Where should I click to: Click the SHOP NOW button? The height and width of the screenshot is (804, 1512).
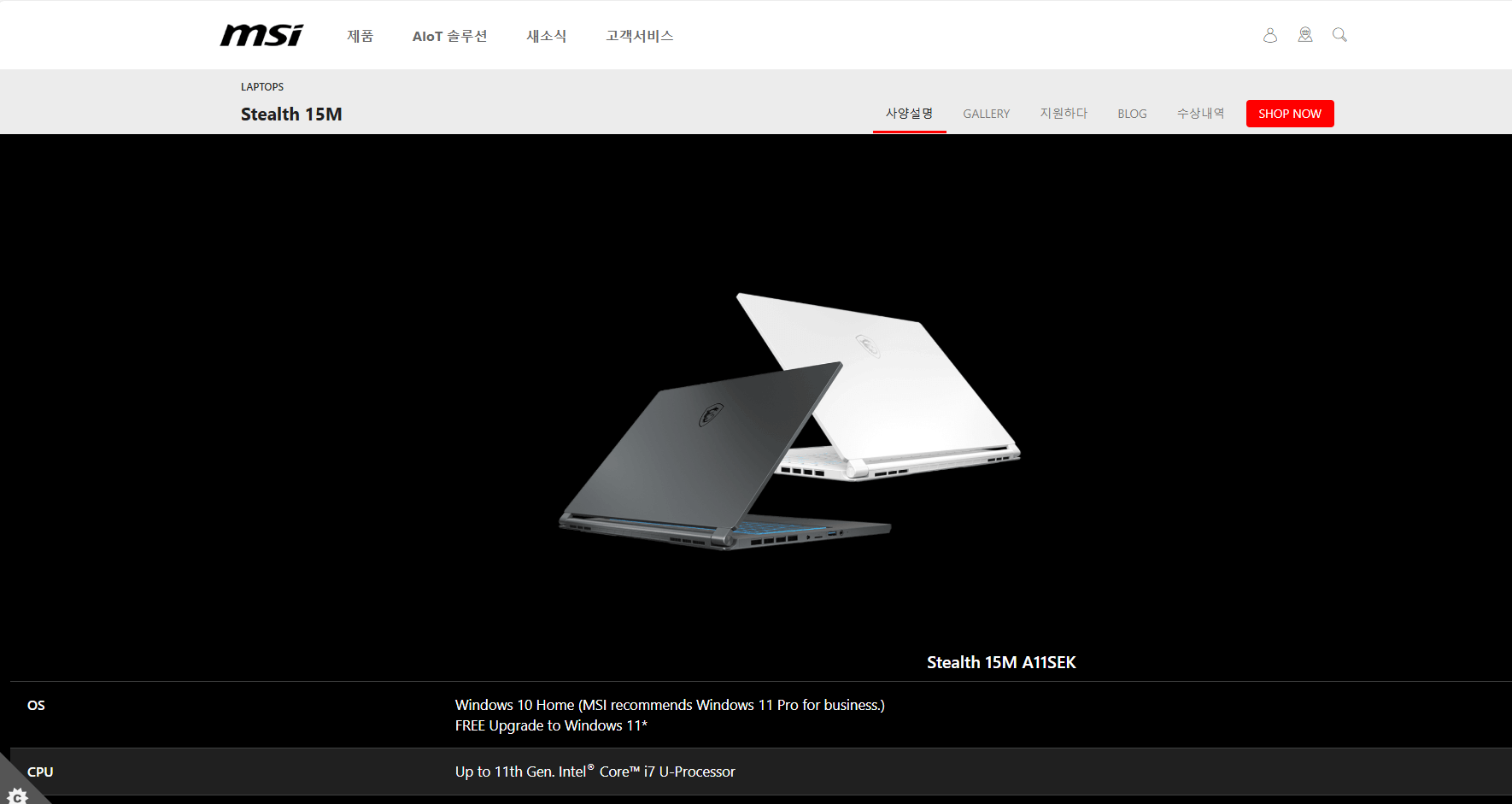1290,113
